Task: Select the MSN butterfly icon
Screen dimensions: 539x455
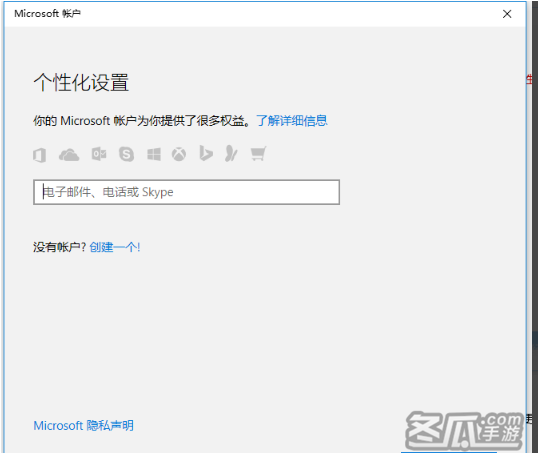Action: 231,153
